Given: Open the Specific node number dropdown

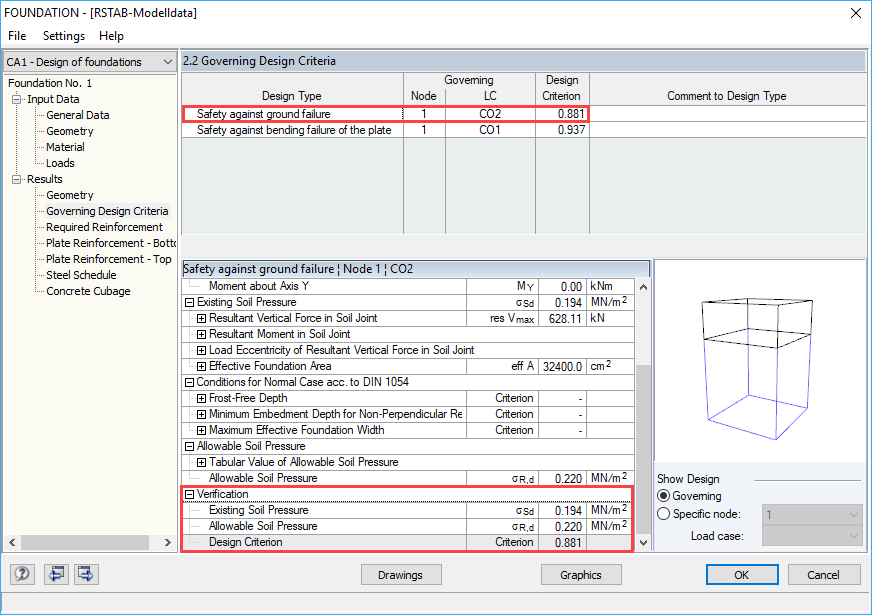Looking at the screenshot, I should (x=811, y=515).
